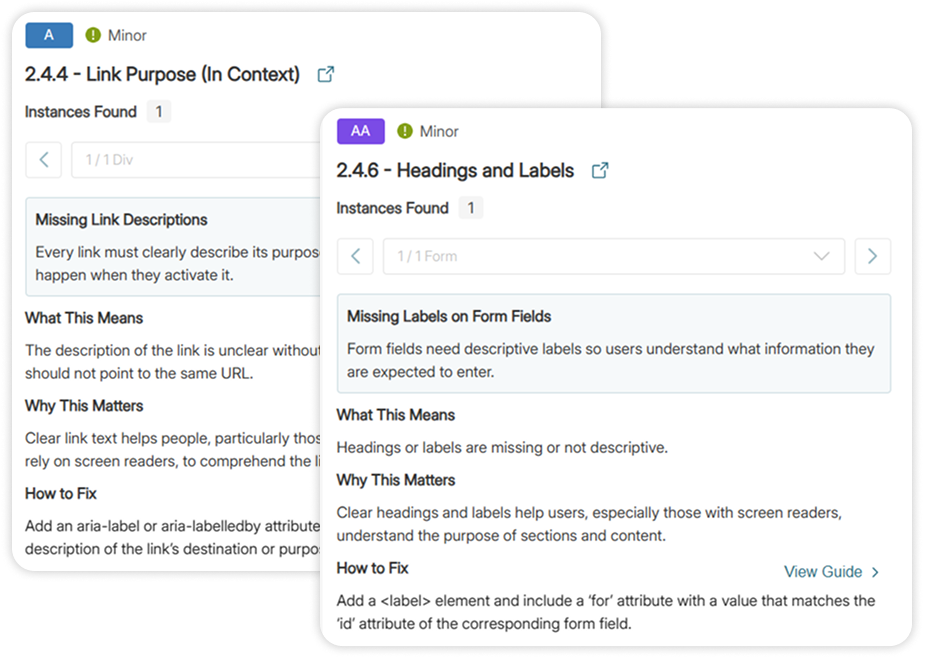Viewport: 925px width, 659px height.
Task: Click the blue A conformance level badge
Action: click(49, 35)
